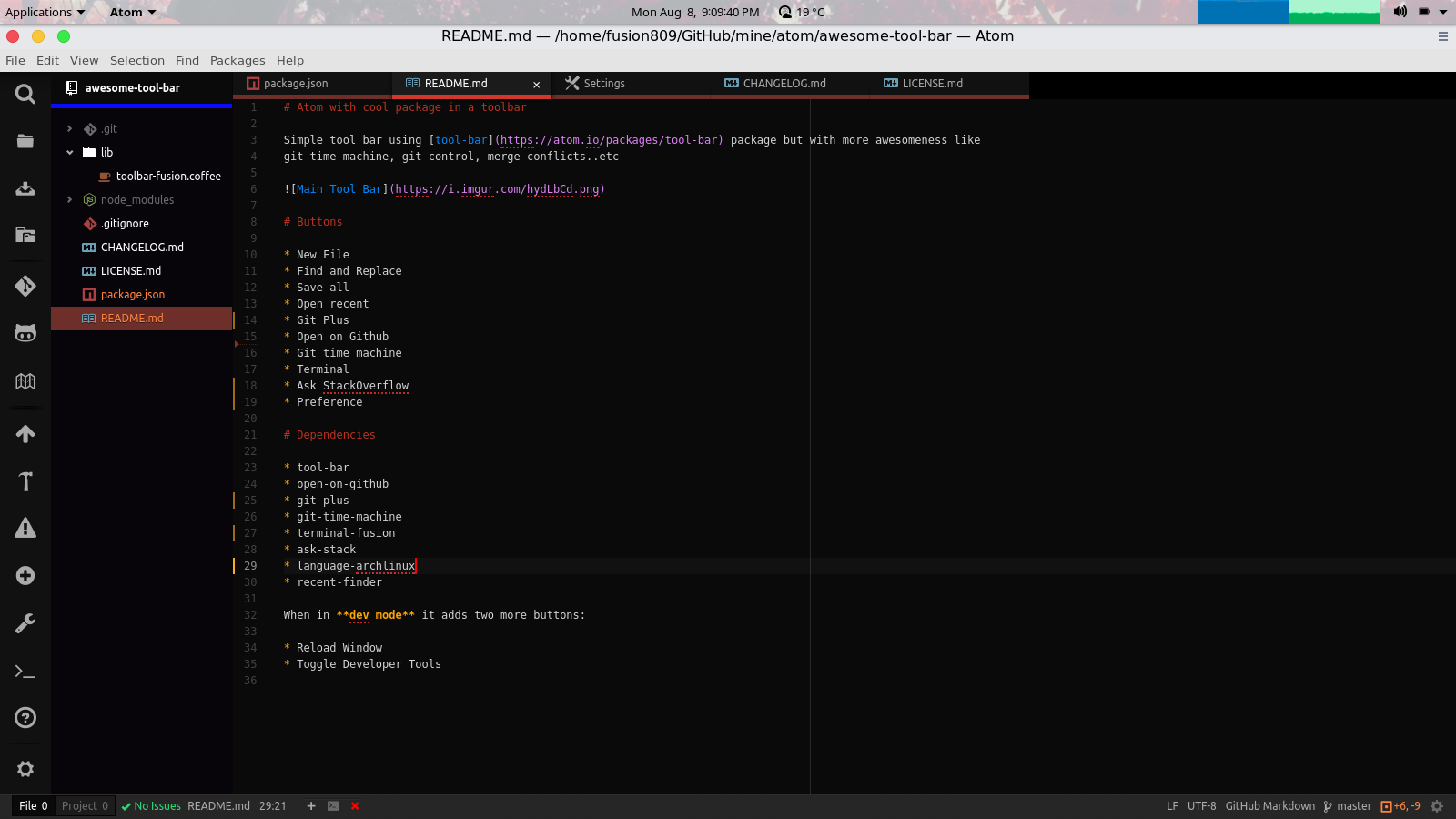Open the Atom app menu in the top panel
Screen dimensions: 1456x819
(x=133, y=12)
